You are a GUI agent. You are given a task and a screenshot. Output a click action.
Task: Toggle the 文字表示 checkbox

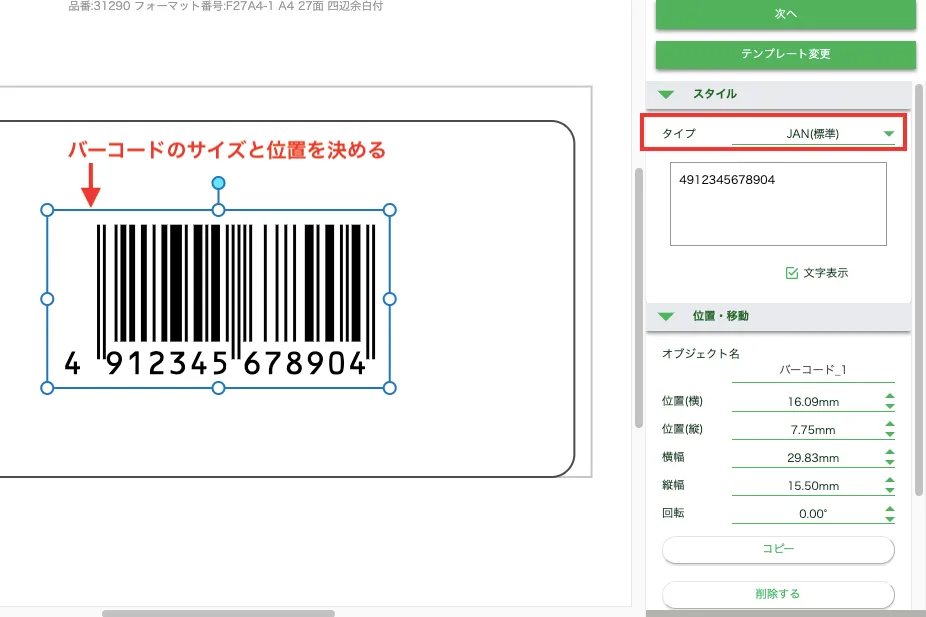(792, 273)
